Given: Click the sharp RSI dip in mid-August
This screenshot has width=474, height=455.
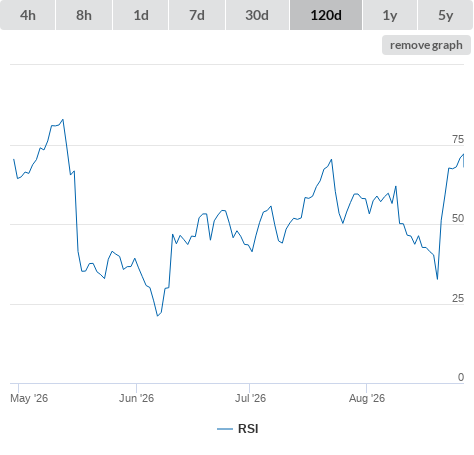Looking at the screenshot, I should pyautogui.click(x=437, y=279).
